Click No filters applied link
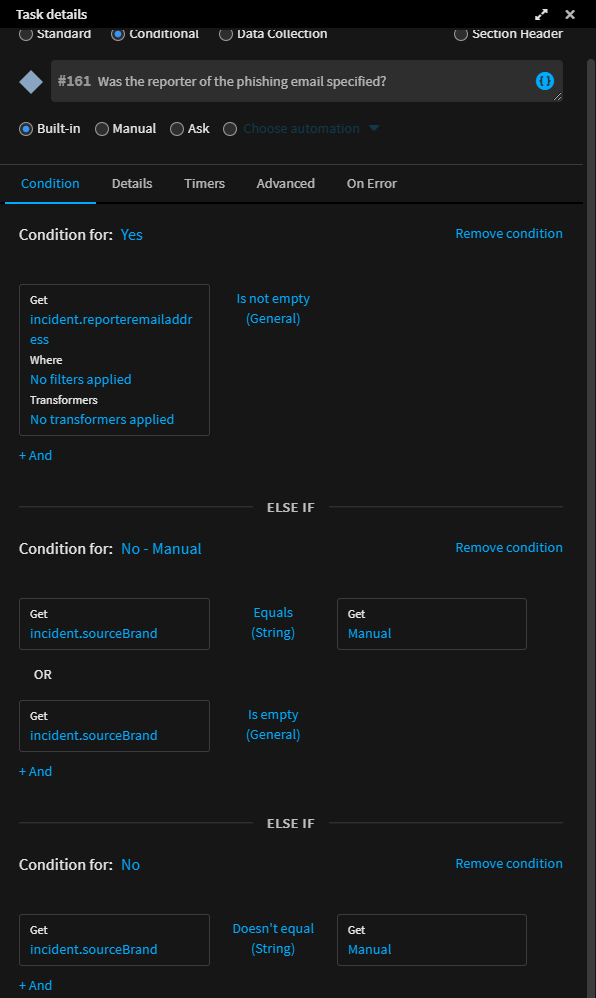 pyautogui.click(x=81, y=379)
